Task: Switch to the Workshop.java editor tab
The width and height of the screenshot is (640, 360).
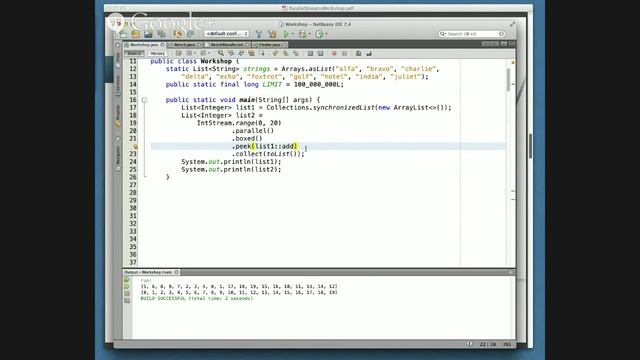Action: pyautogui.click(x=144, y=44)
